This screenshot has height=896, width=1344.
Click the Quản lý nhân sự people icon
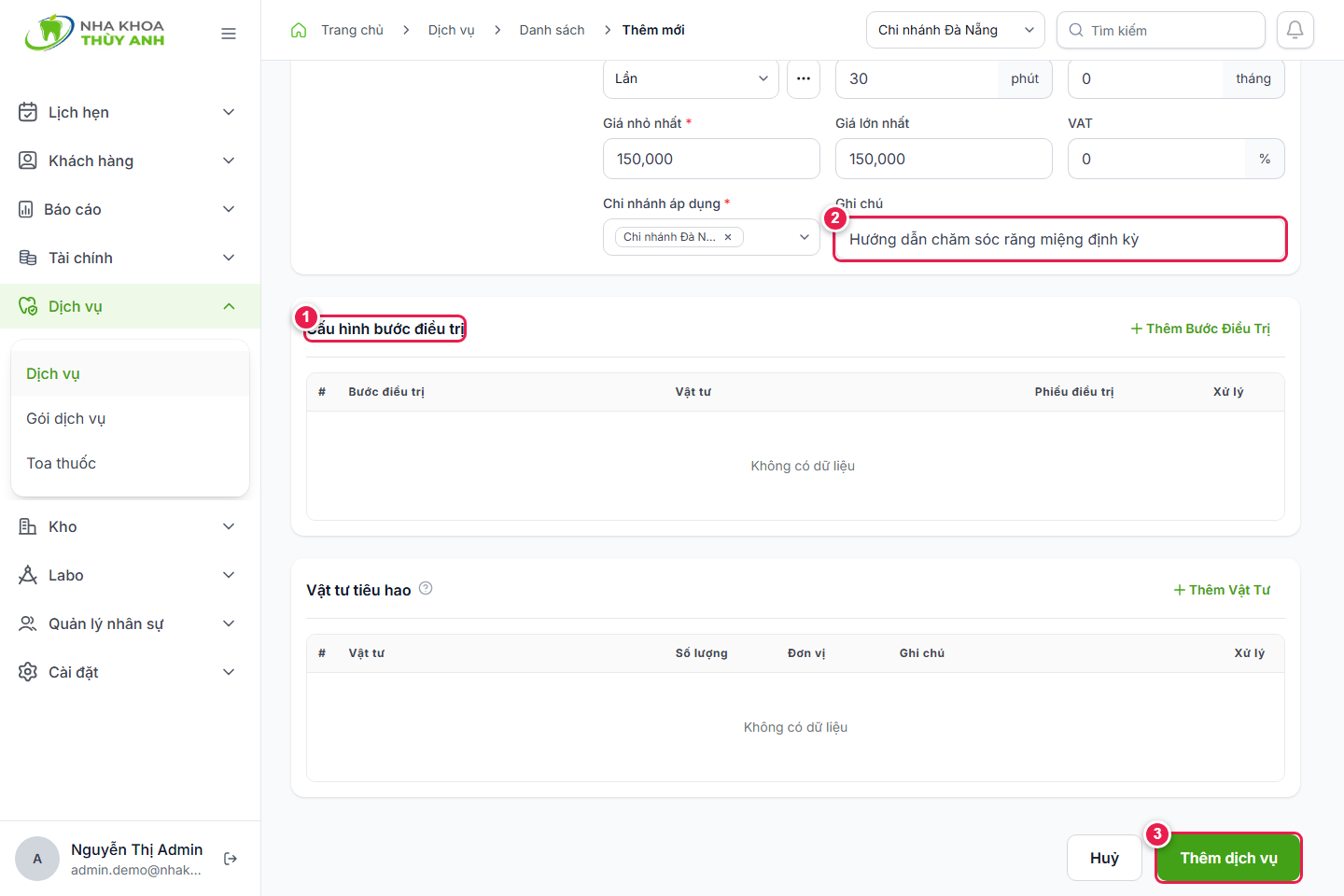[x=28, y=623]
